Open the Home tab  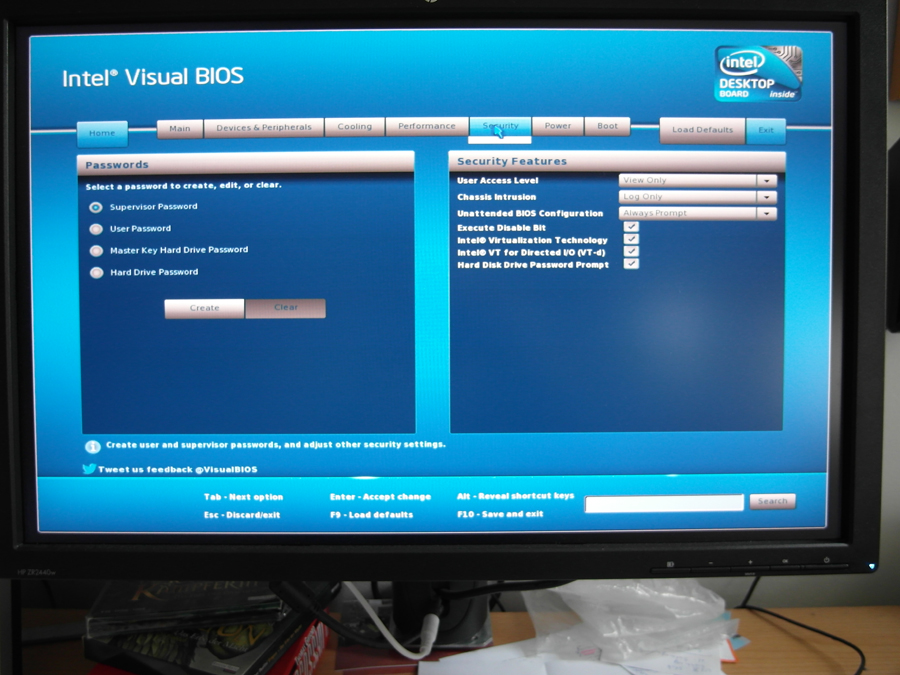pyautogui.click(x=102, y=133)
